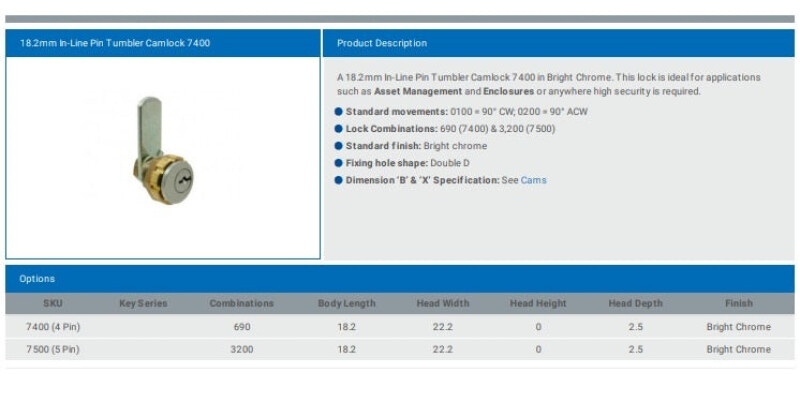Select the 7500 (5 Pin) SKU row

(52, 350)
